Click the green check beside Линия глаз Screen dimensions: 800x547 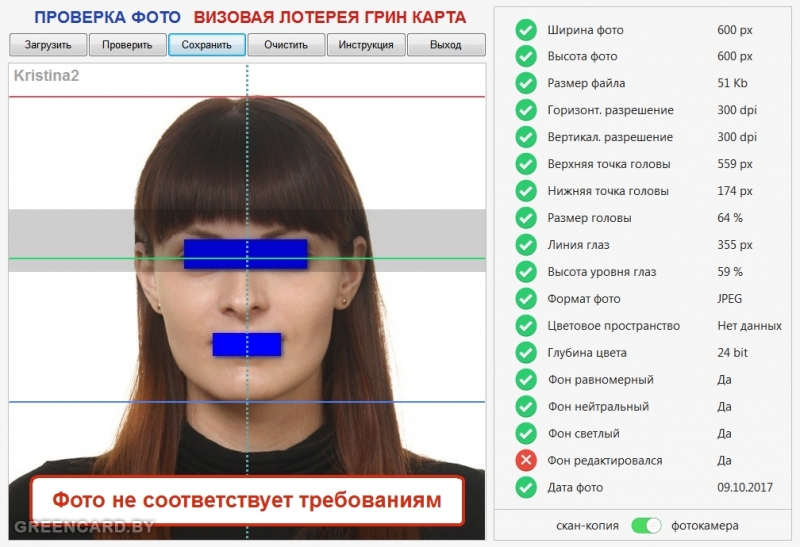point(526,244)
